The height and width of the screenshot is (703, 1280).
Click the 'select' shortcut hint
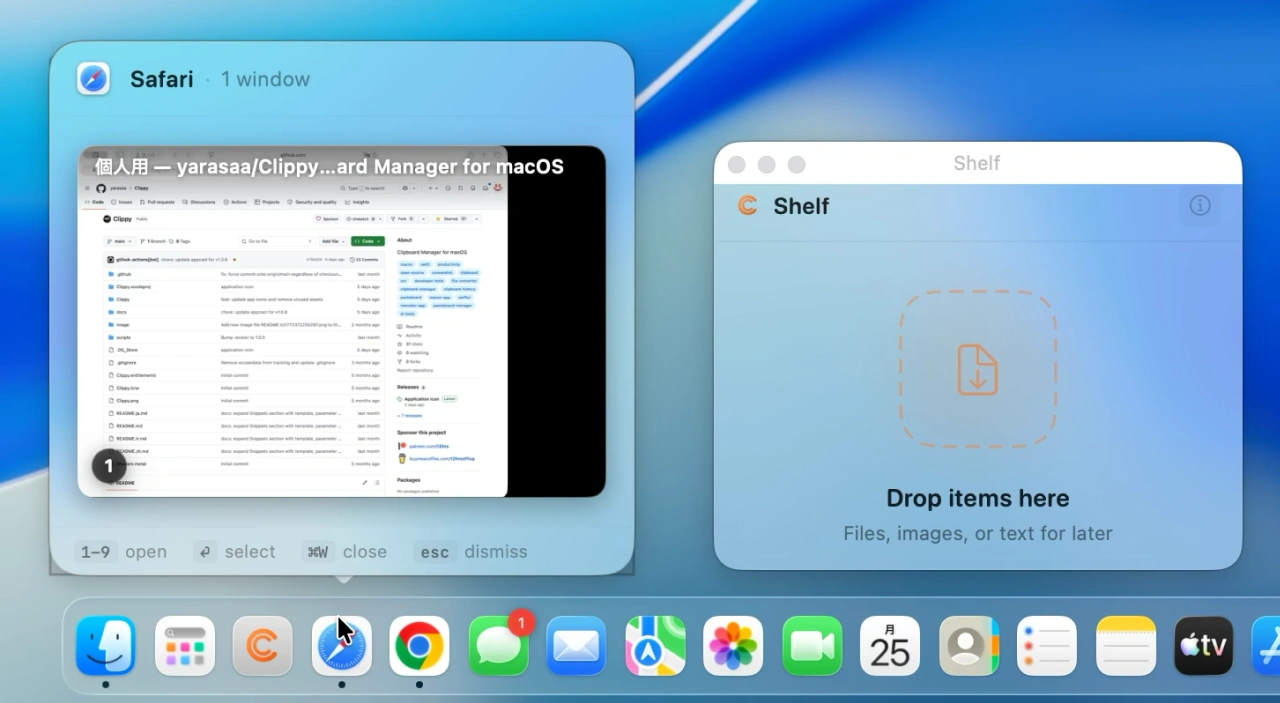[235, 551]
